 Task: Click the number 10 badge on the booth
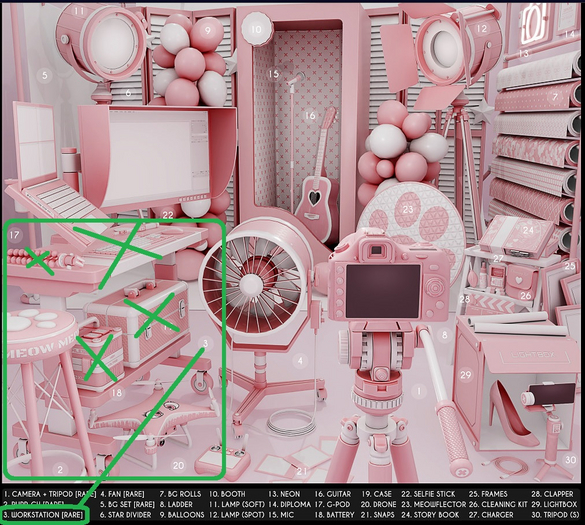click(x=256, y=29)
